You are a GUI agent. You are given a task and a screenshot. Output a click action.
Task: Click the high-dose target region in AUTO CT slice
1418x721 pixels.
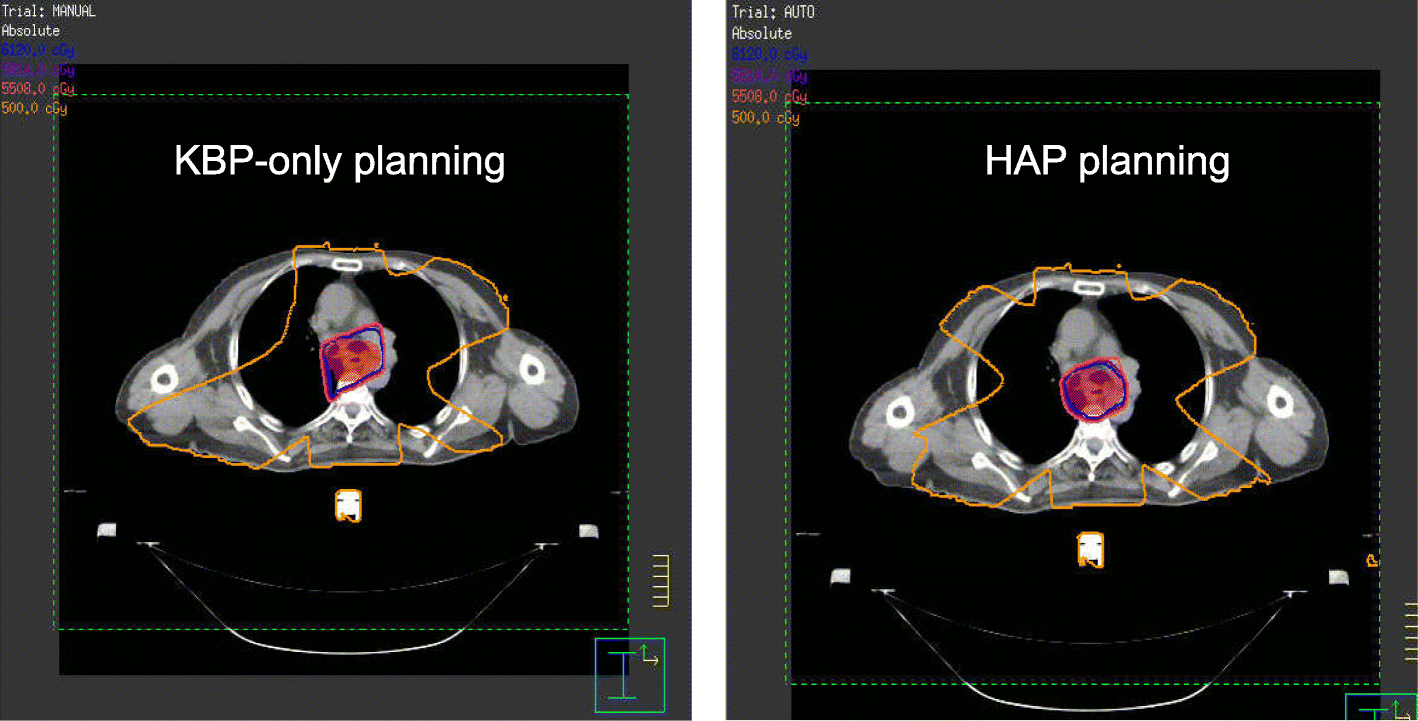click(1094, 391)
